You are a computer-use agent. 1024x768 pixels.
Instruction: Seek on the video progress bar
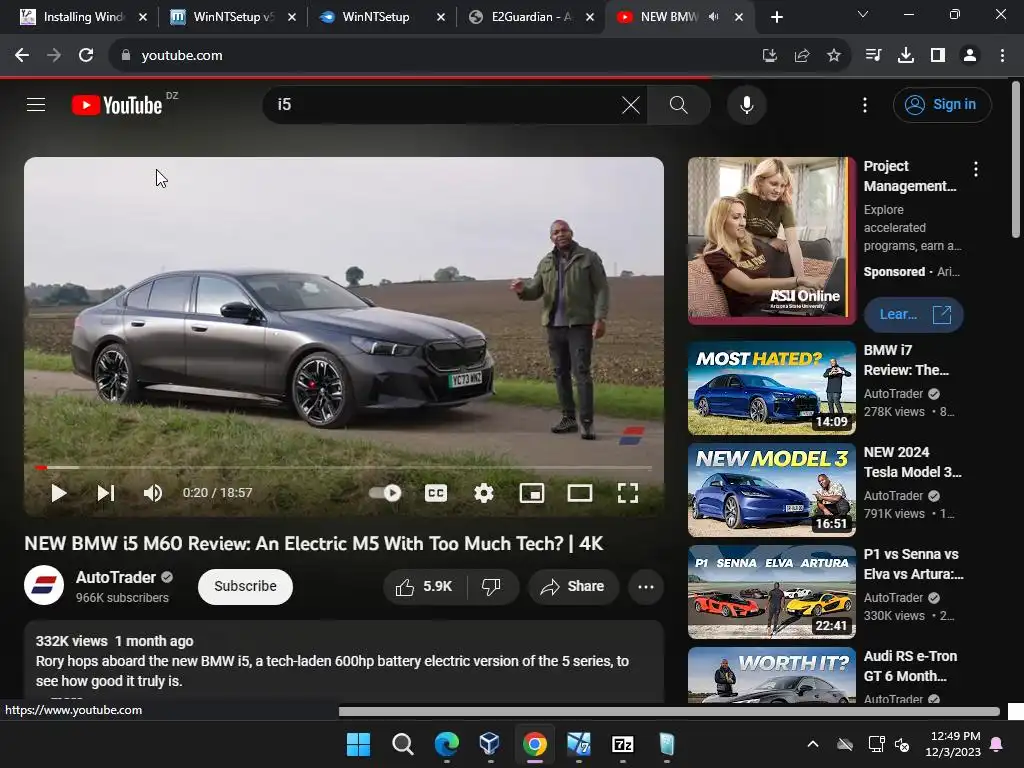coord(344,468)
